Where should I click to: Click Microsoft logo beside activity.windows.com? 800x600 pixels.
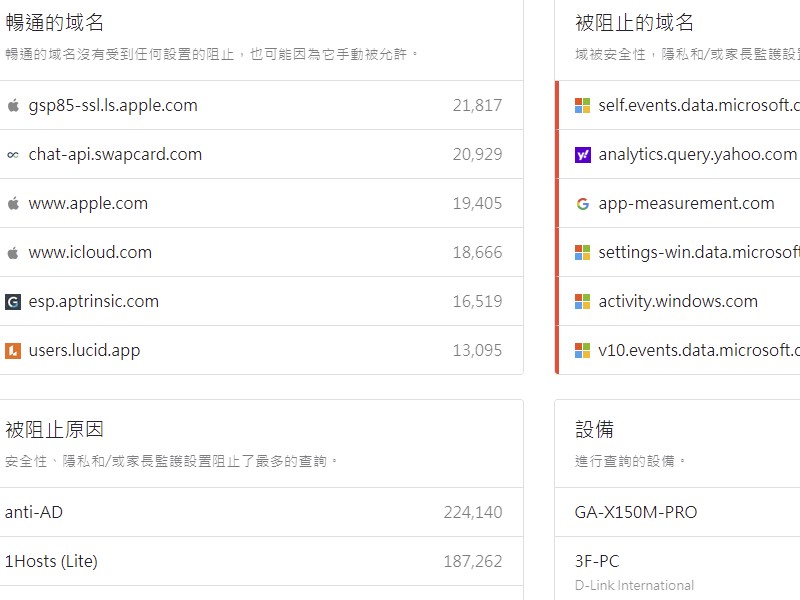(x=582, y=302)
